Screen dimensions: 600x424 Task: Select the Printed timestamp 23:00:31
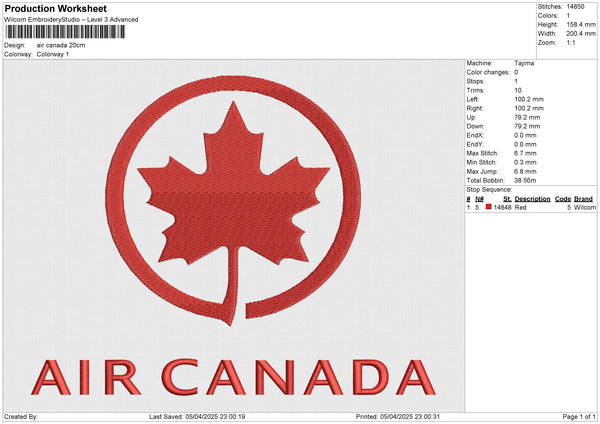(x=427, y=417)
